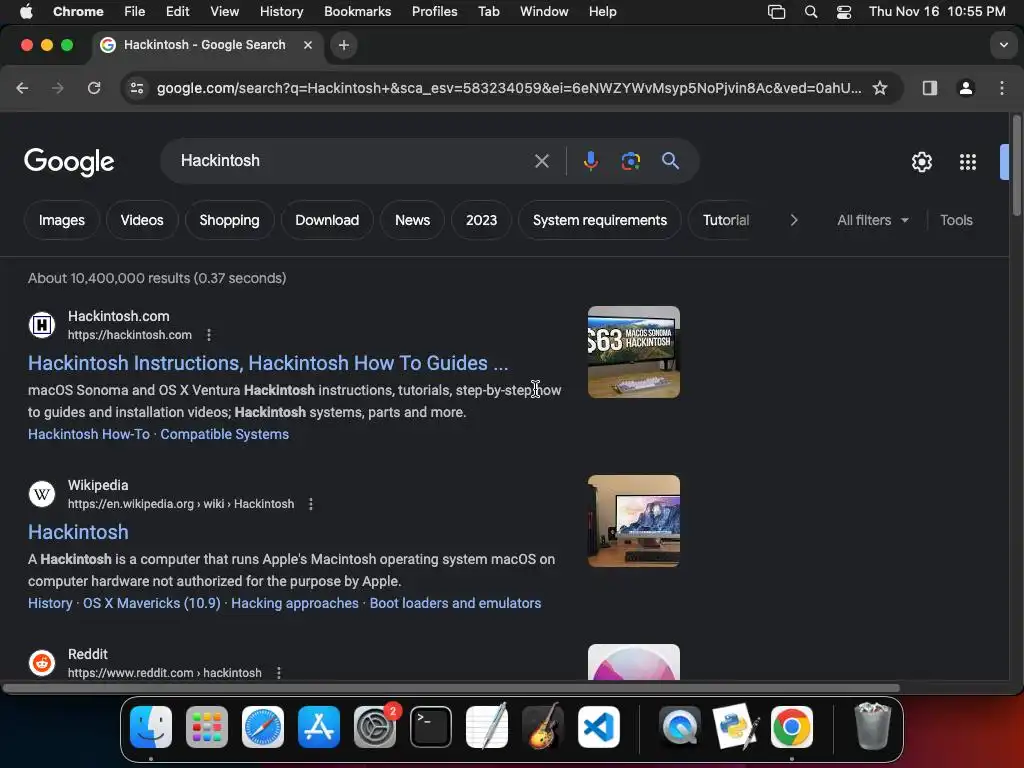The image size is (1024, 768).
Task: Select the 2023 filter chip
Action: 481,220
